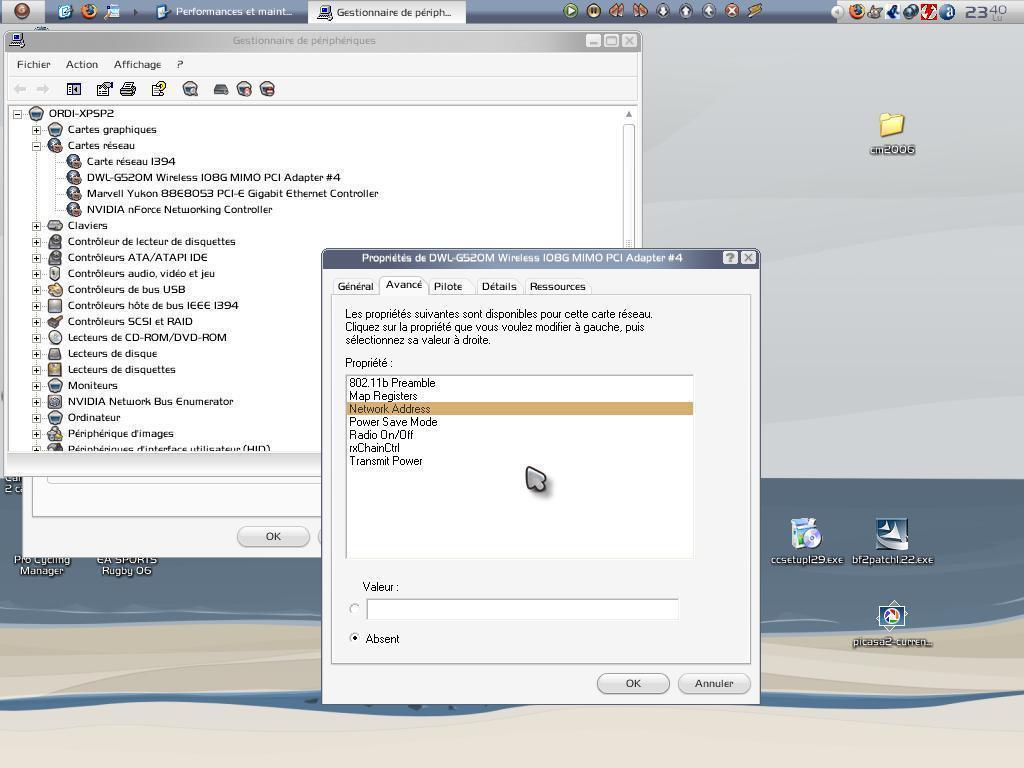The image size is (1024, 768).
Task: Click the show/hide console tree icon
Action: point(74,89)
